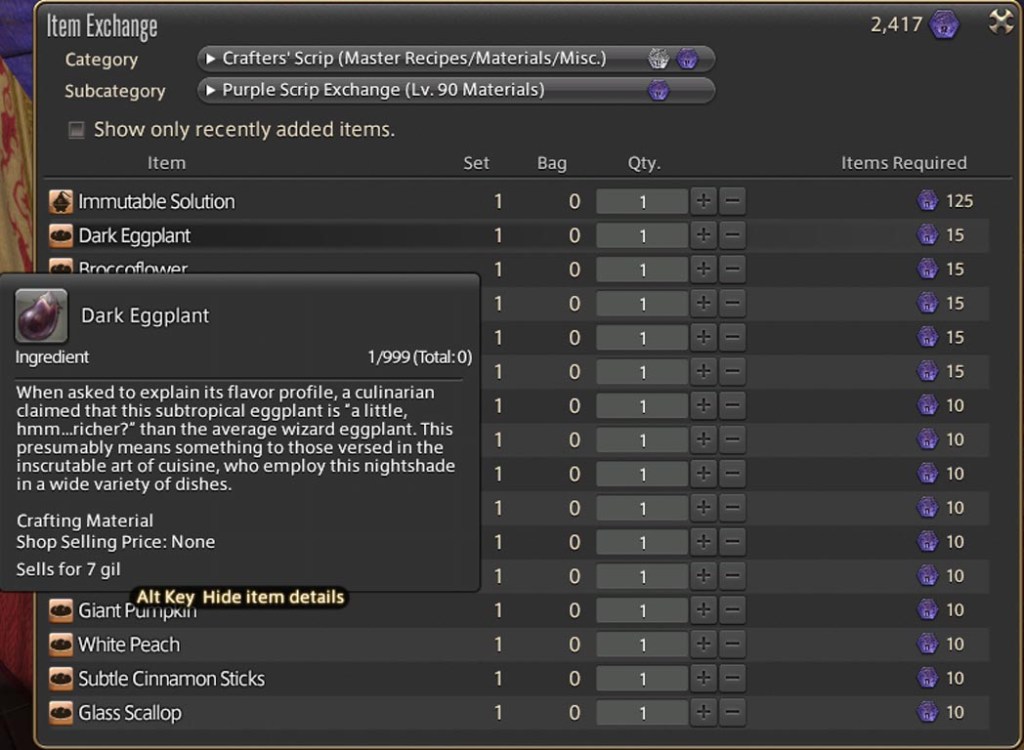
Task: Click the quantity field for Subtle Cinnamon Sticks
Action: coord(642,679)
